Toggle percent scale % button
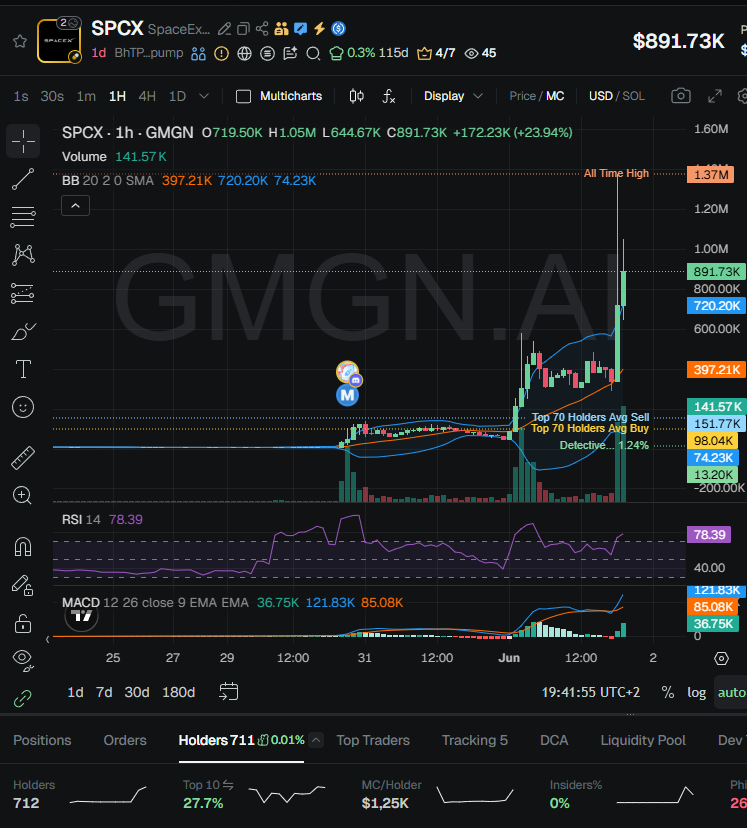Viewport: 747px width, 828px height. pyautogui.click(x=668, y=692)
